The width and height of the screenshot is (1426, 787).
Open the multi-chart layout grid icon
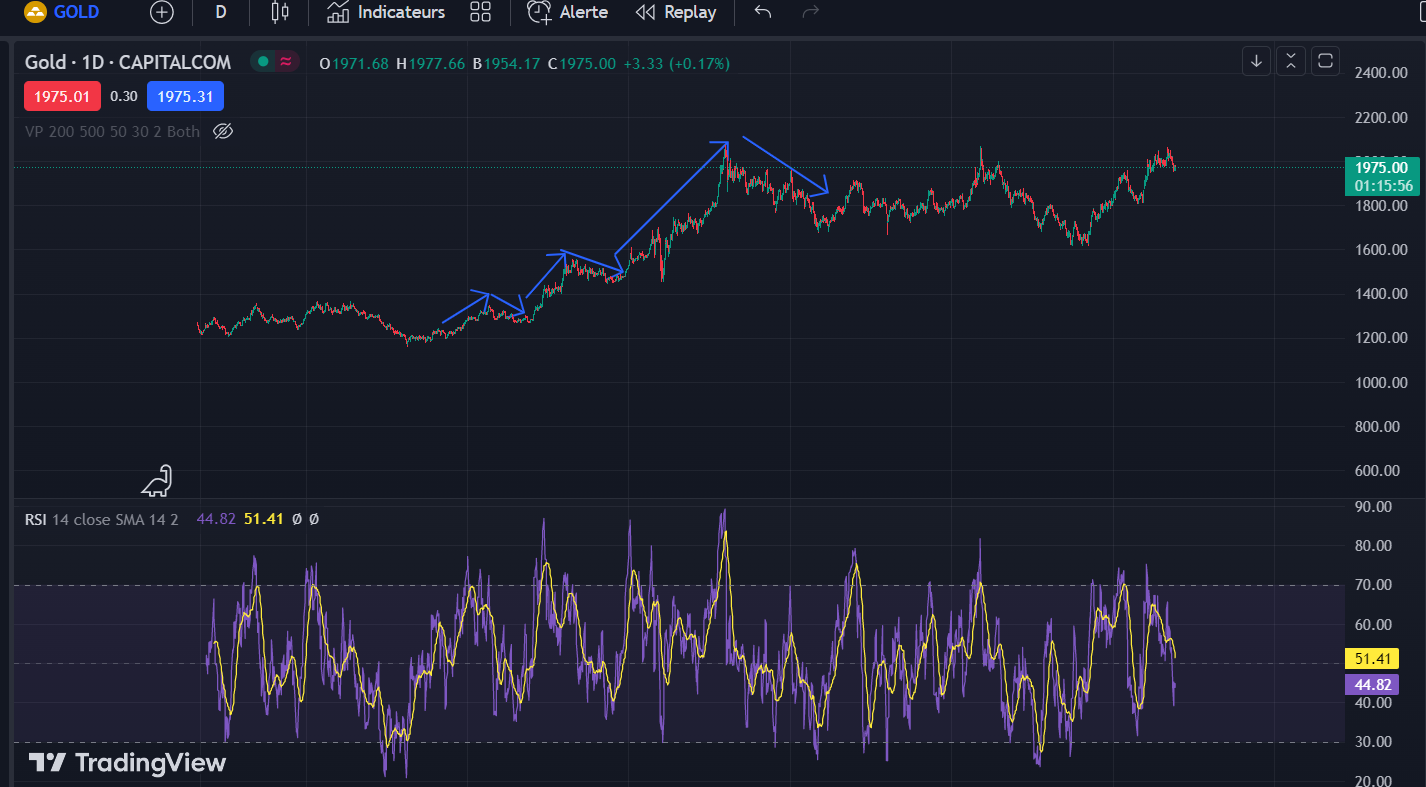pyautogui.click(x=481, y=12)
